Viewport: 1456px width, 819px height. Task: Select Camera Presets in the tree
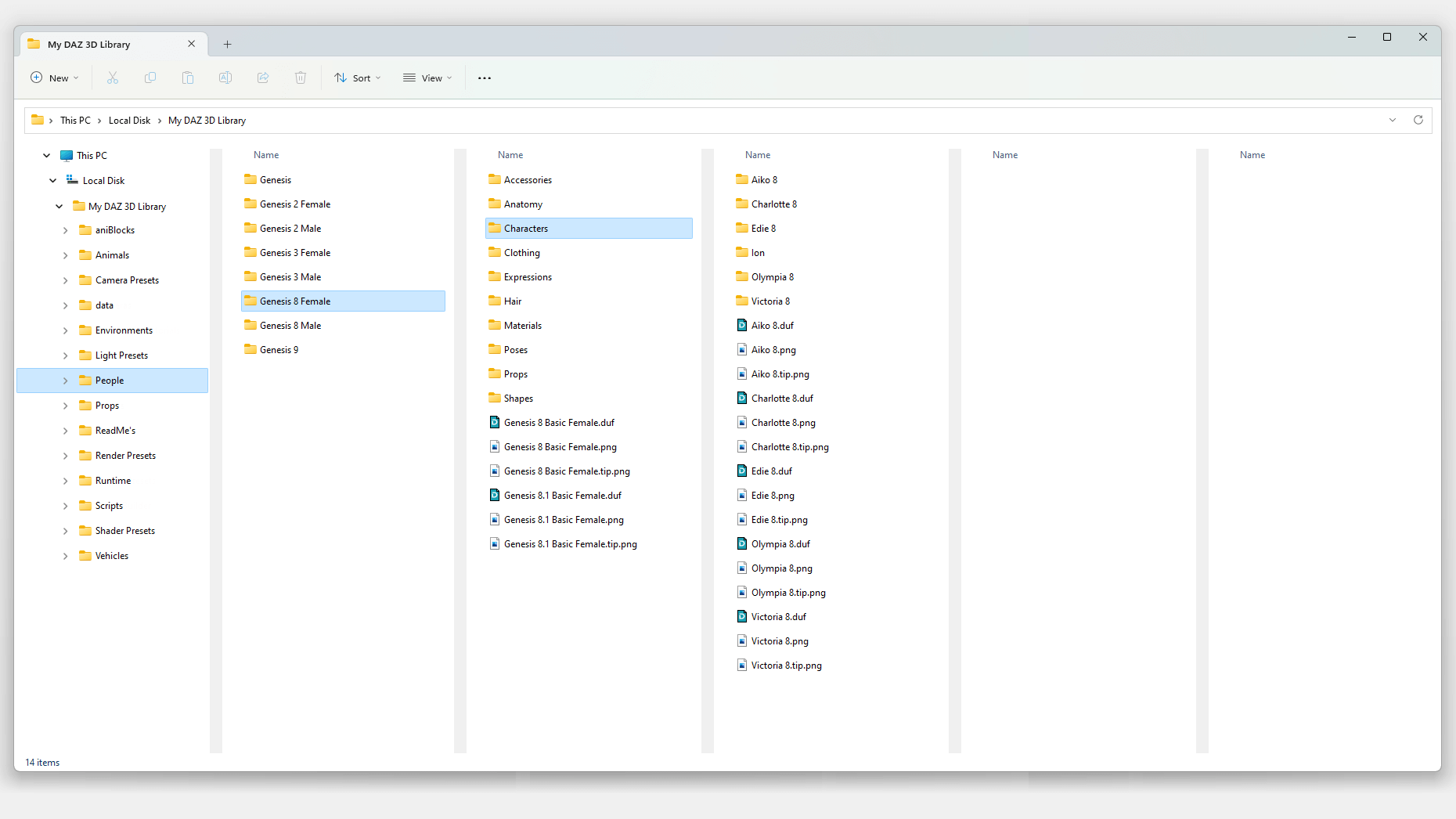pos(127,280)
